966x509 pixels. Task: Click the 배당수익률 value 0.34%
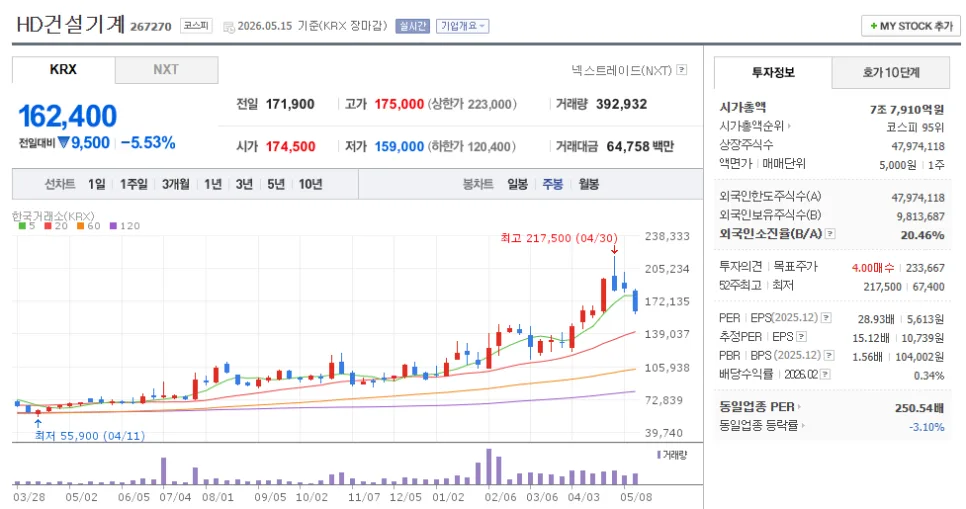[929, 375]
